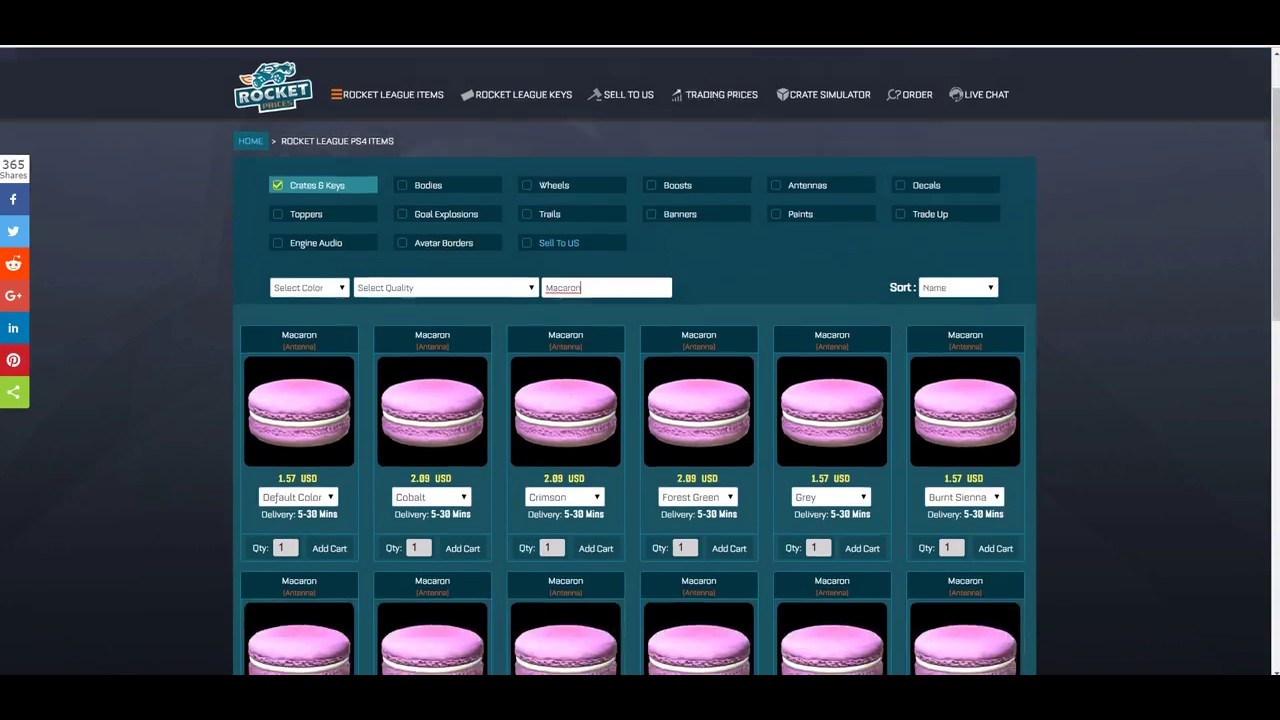Click quantity field for Cobalt Macaron
Image resolution: width=1280 pixels, height=720 pixels.
click(419, 548)
